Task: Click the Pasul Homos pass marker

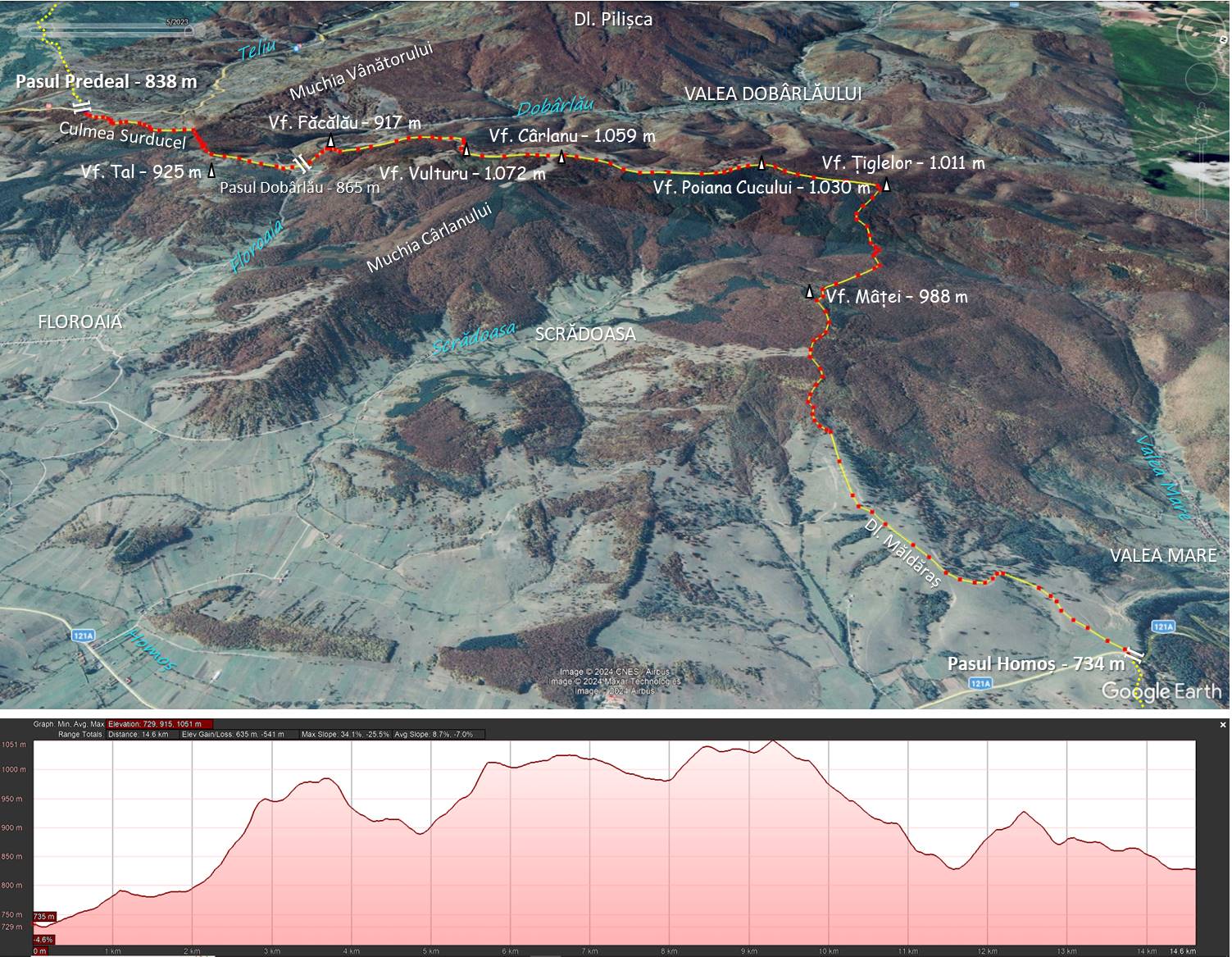Action: tap(1134, 653)
